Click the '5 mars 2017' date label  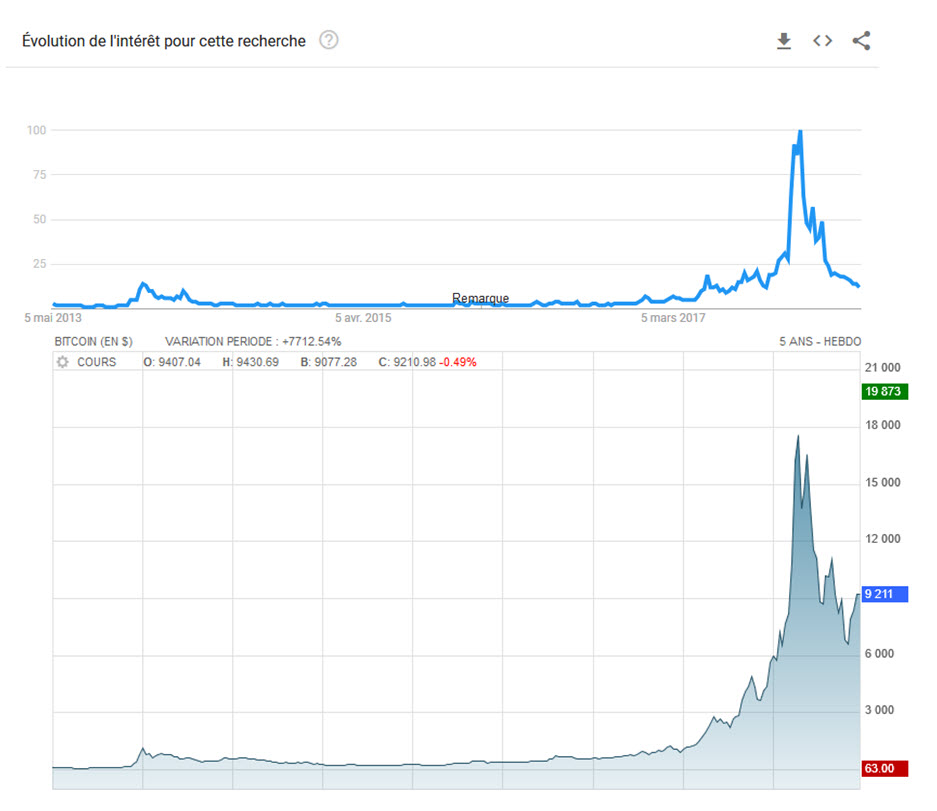coord(673,317)
